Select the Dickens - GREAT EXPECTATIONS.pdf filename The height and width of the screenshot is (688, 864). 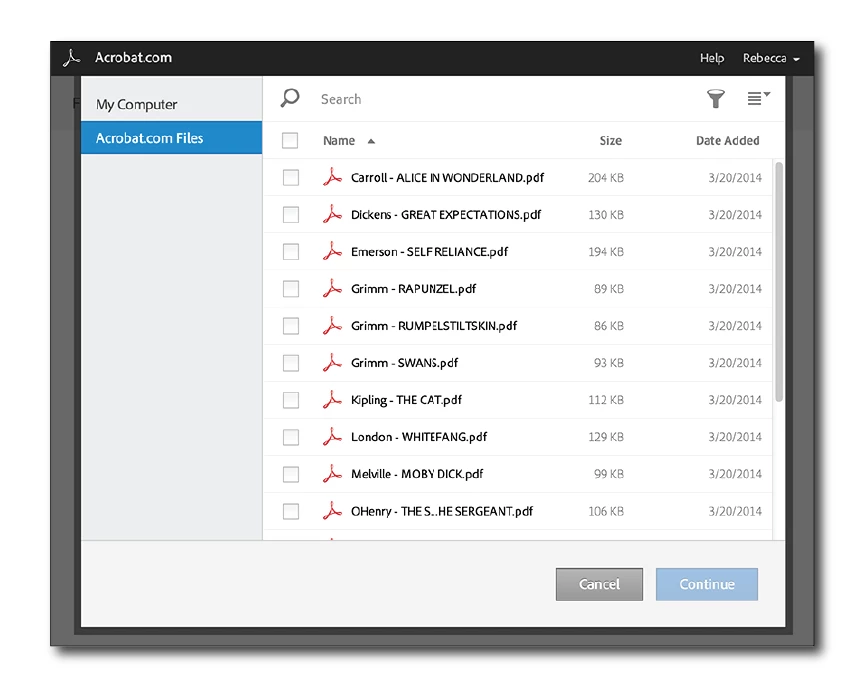[446, 214]
